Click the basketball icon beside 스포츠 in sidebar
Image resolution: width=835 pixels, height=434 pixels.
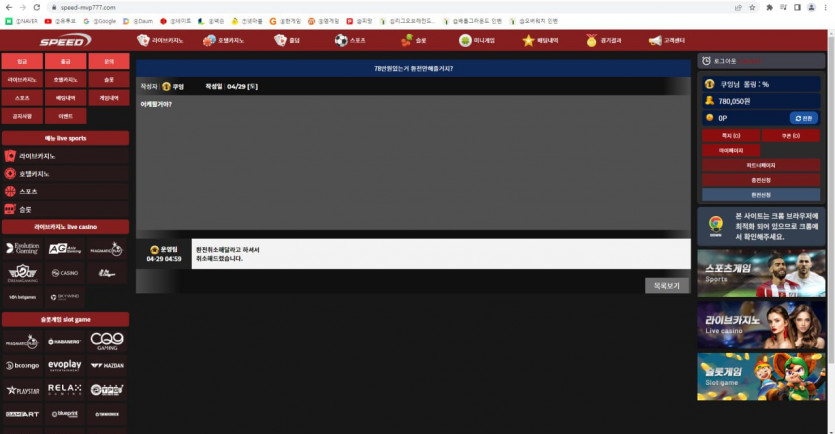point(10,191)
